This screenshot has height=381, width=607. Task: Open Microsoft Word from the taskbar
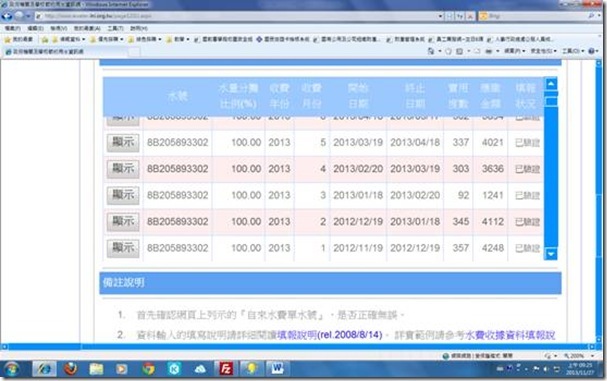[277, 369]
